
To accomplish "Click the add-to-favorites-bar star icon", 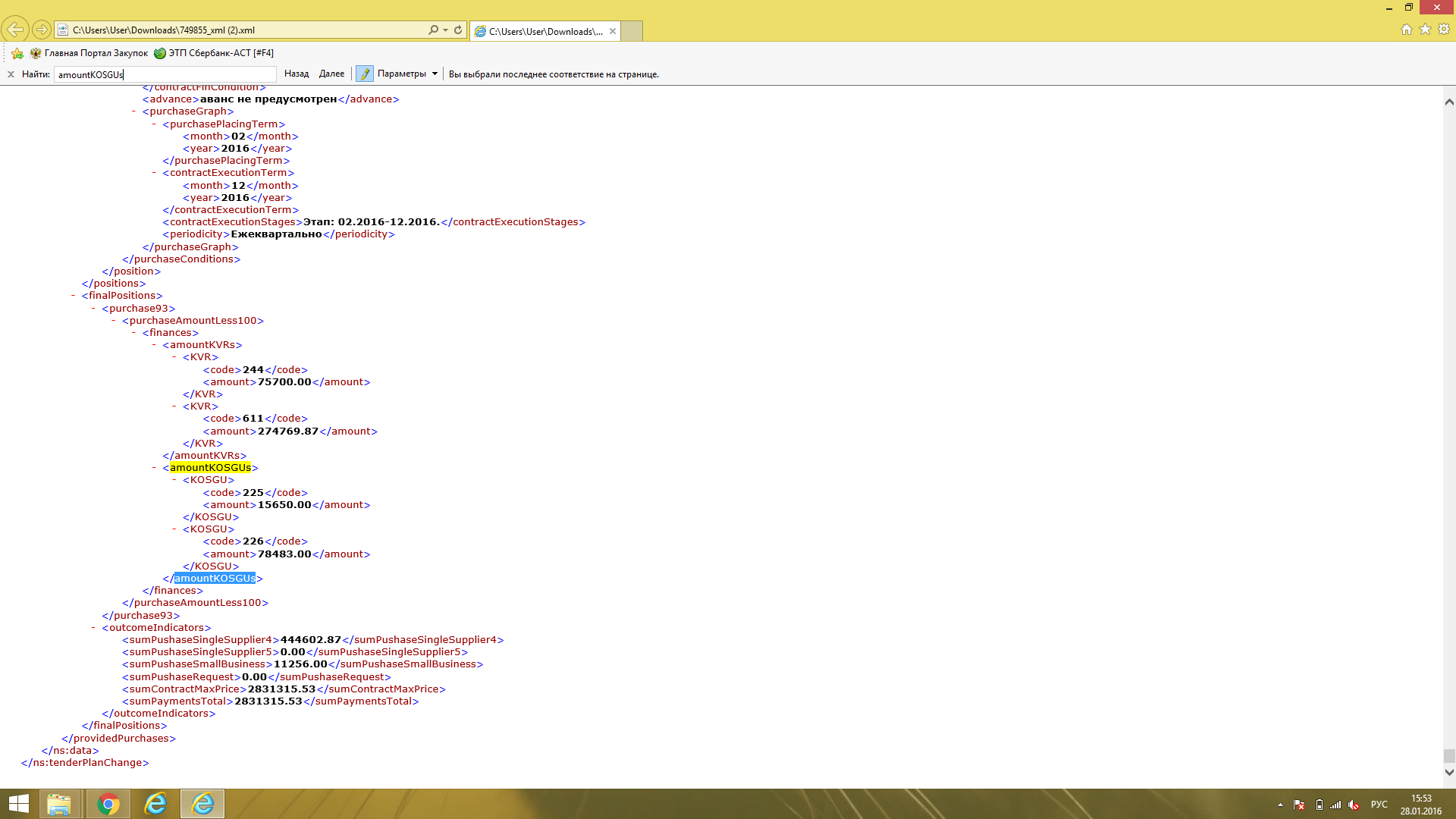I will coord(17,53).
